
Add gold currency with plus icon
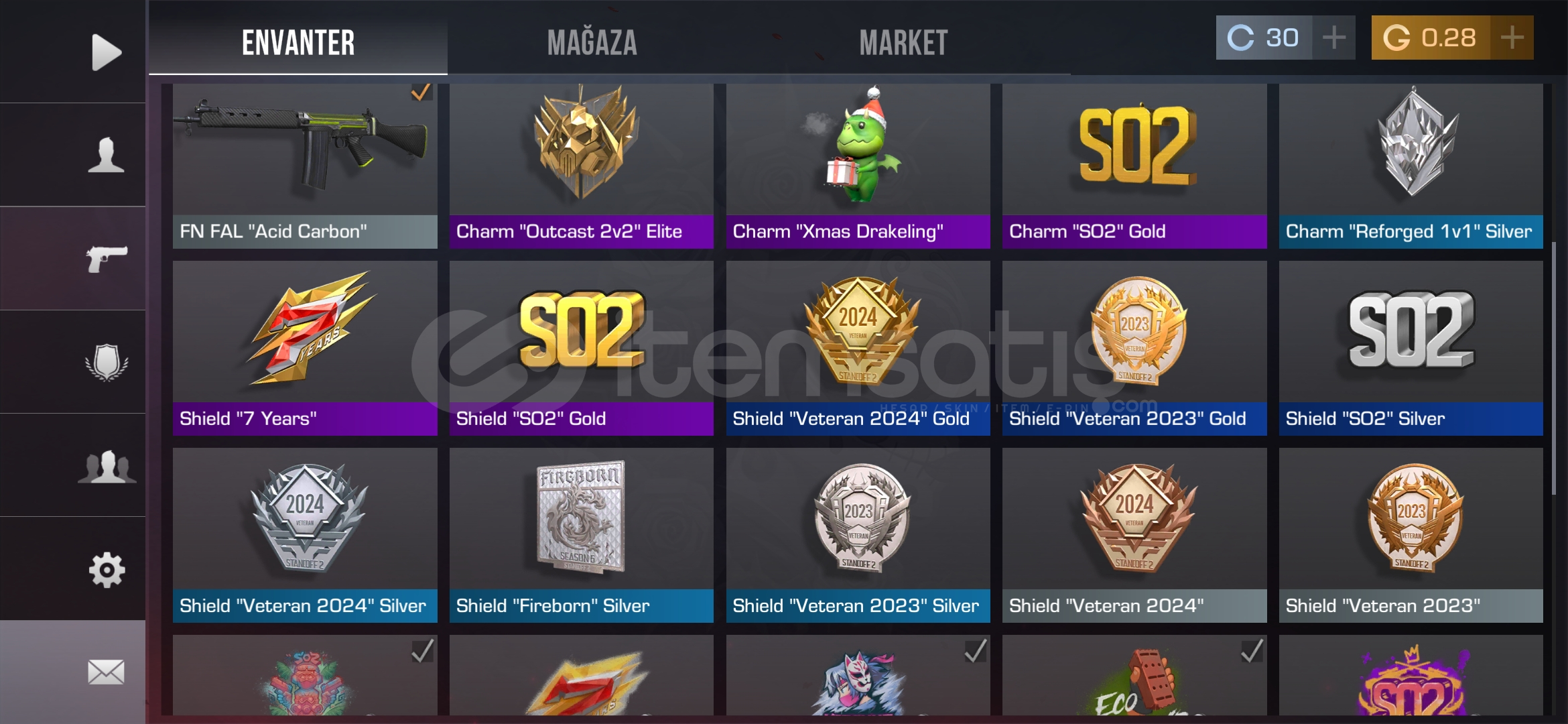pos(1512,38)
